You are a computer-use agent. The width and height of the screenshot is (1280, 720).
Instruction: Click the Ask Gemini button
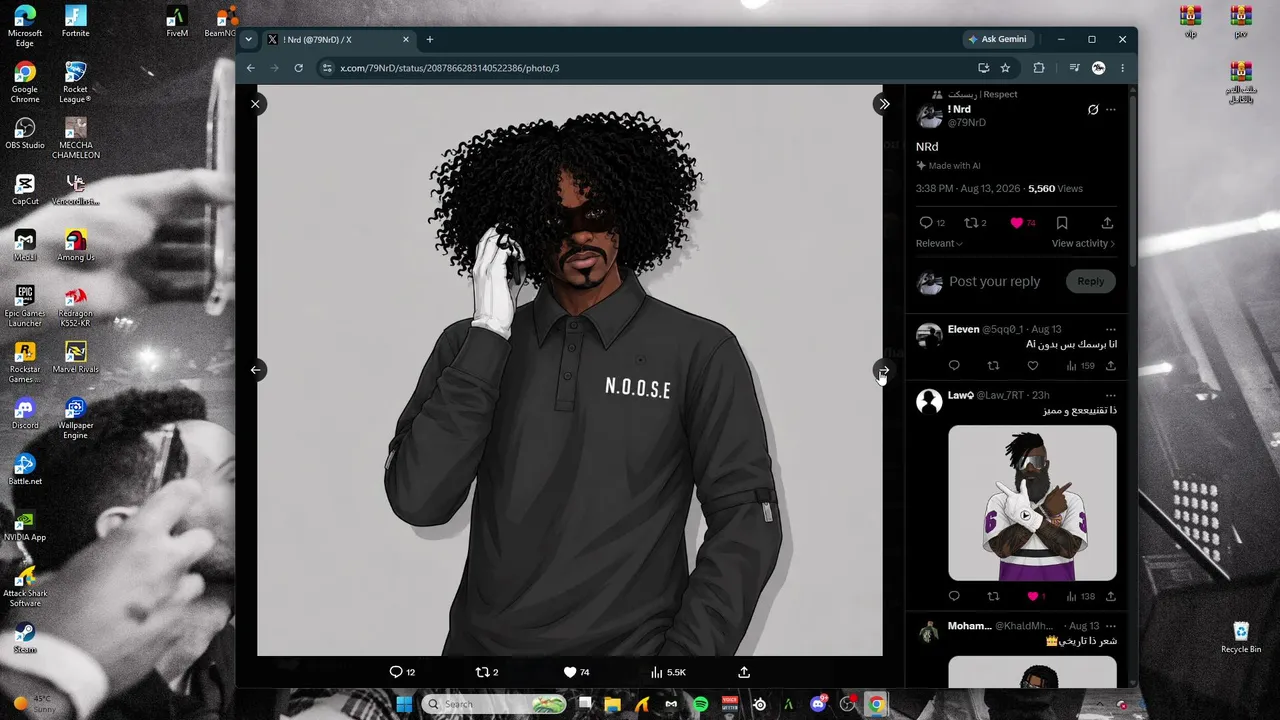tap(997, 40)
